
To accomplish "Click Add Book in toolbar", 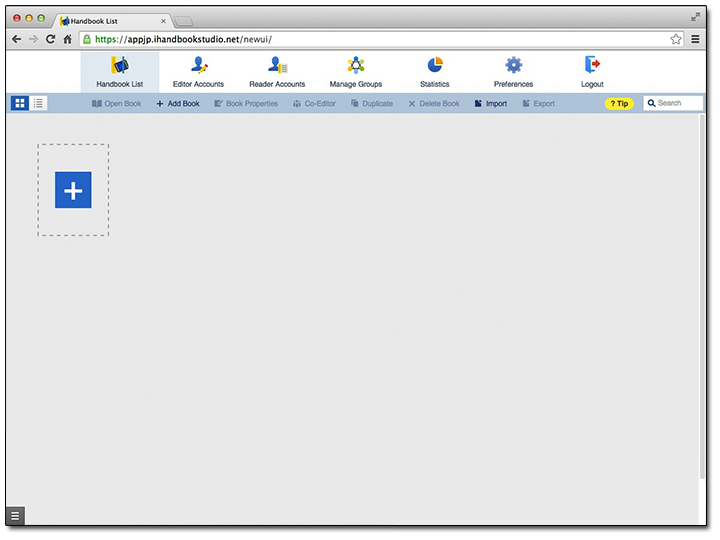I will click(x=178, y=104).
